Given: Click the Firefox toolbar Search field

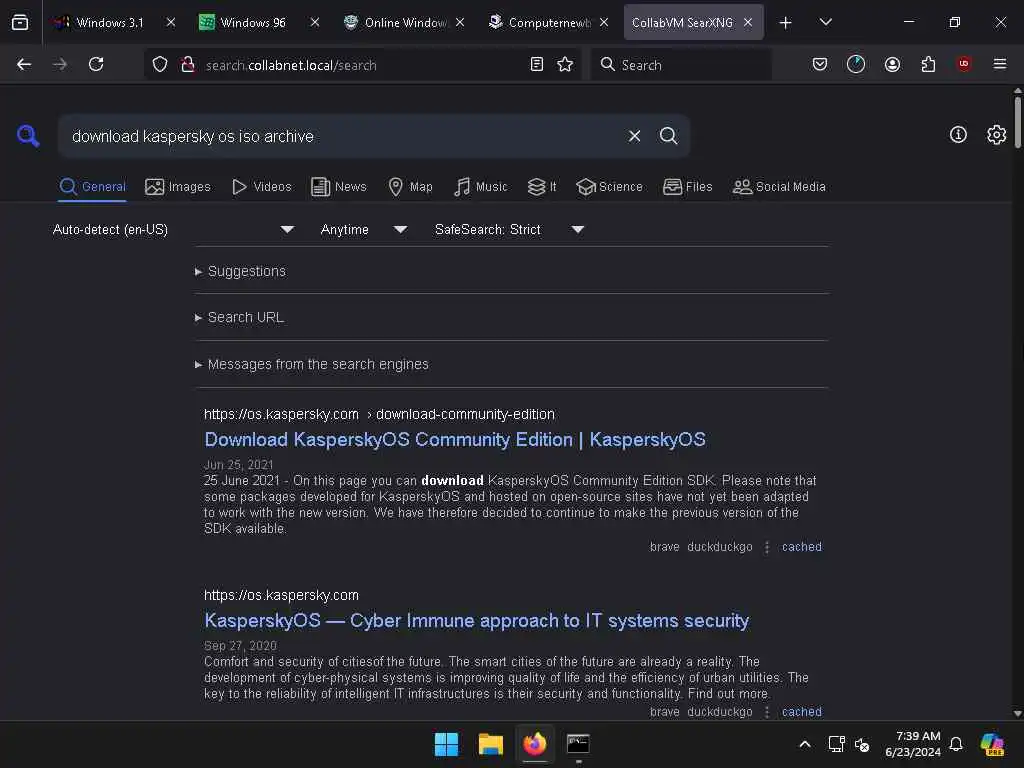Looking at the screenshot, I should coord(682,65).
